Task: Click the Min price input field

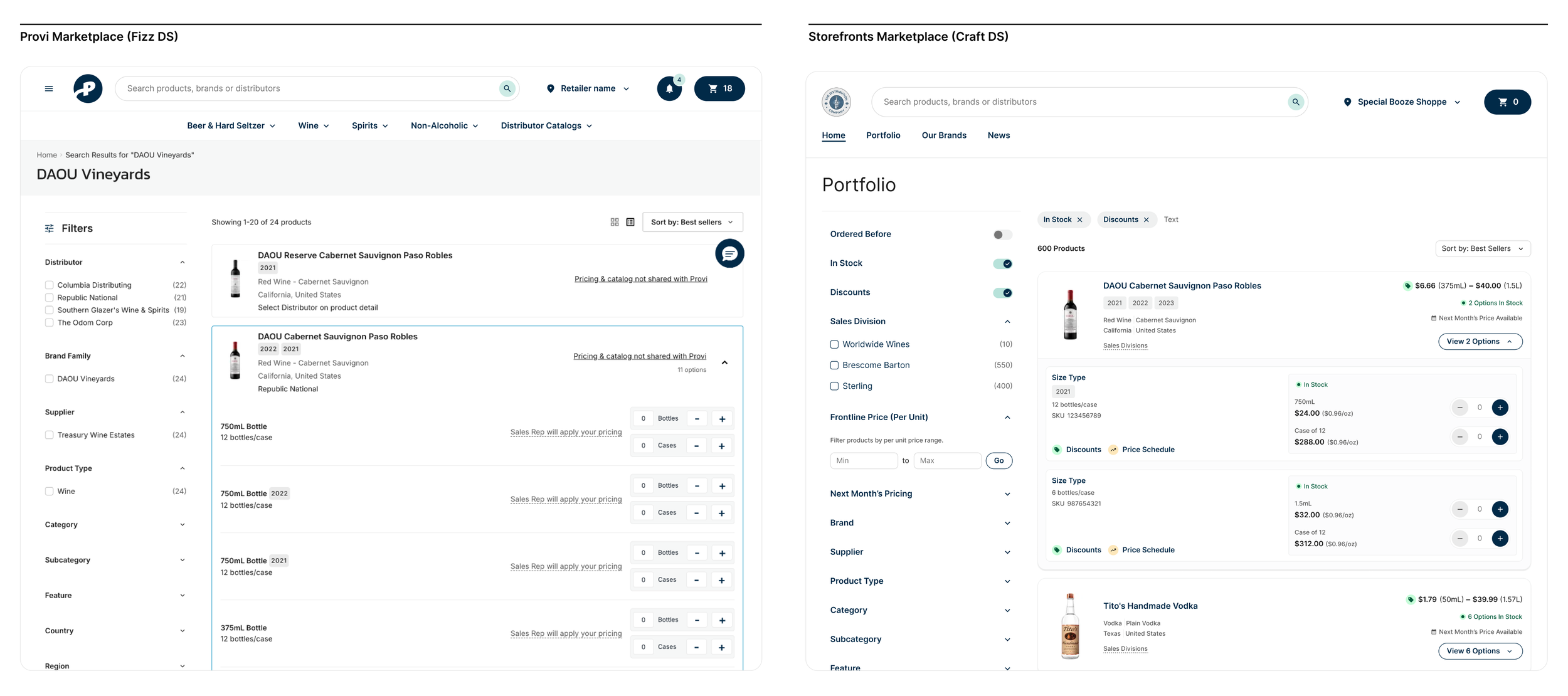Action: (x=863, y=460)
